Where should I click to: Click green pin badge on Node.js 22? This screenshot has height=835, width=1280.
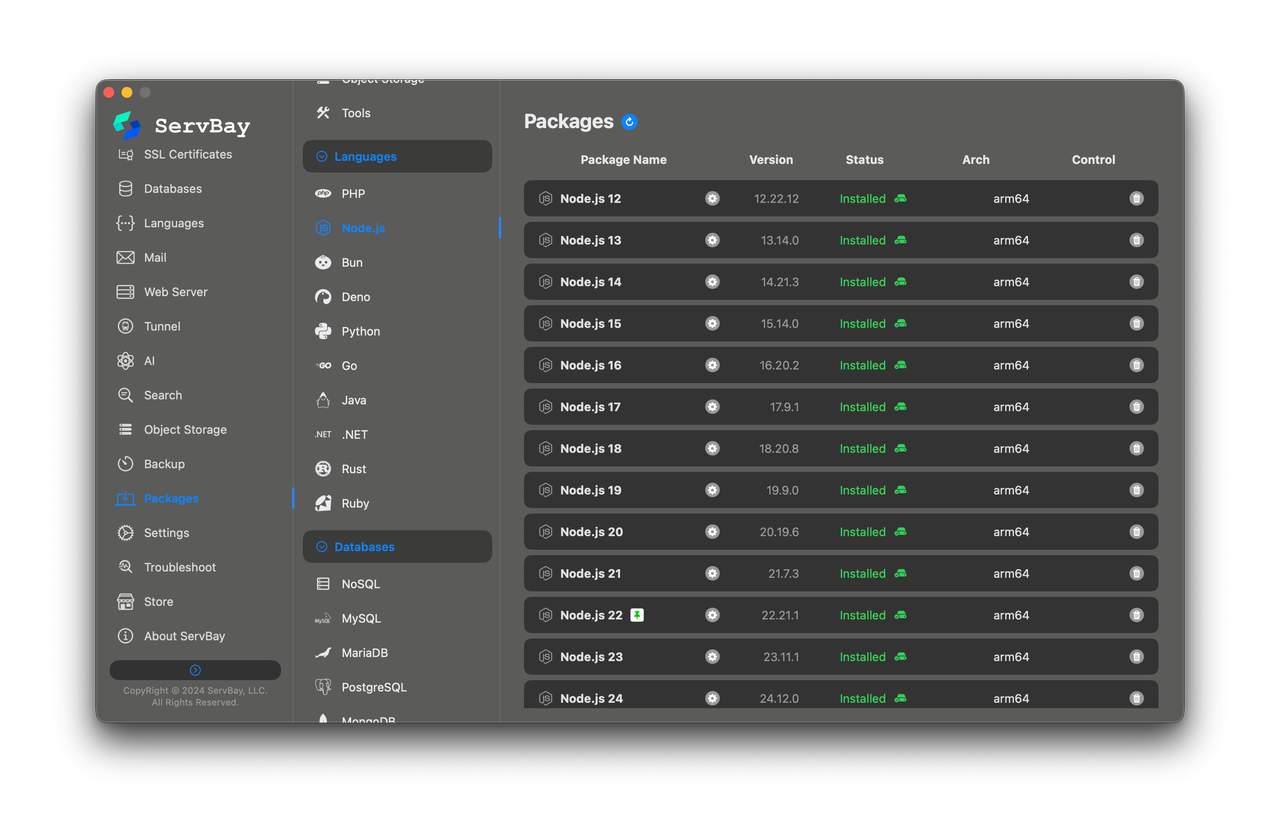tap(637, 615)
